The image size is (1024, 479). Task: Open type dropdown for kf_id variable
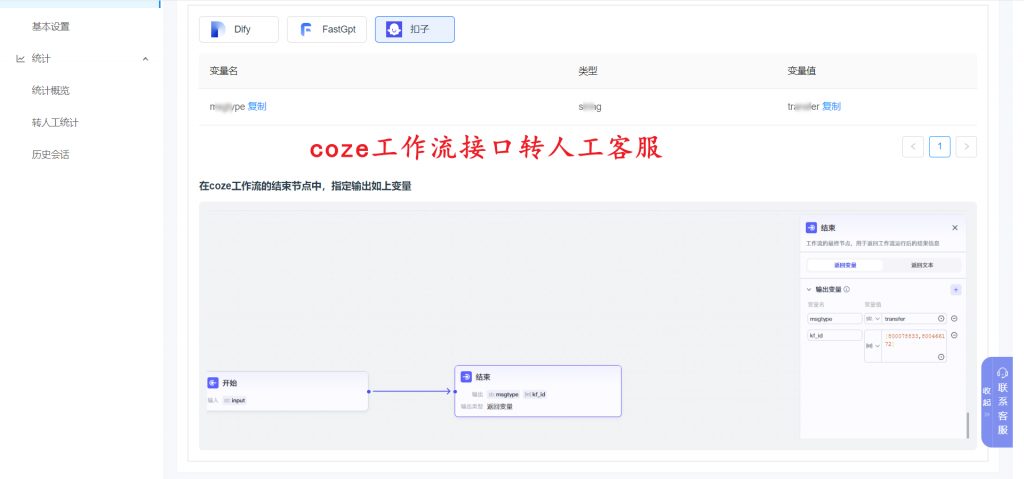tap(872, 346)
